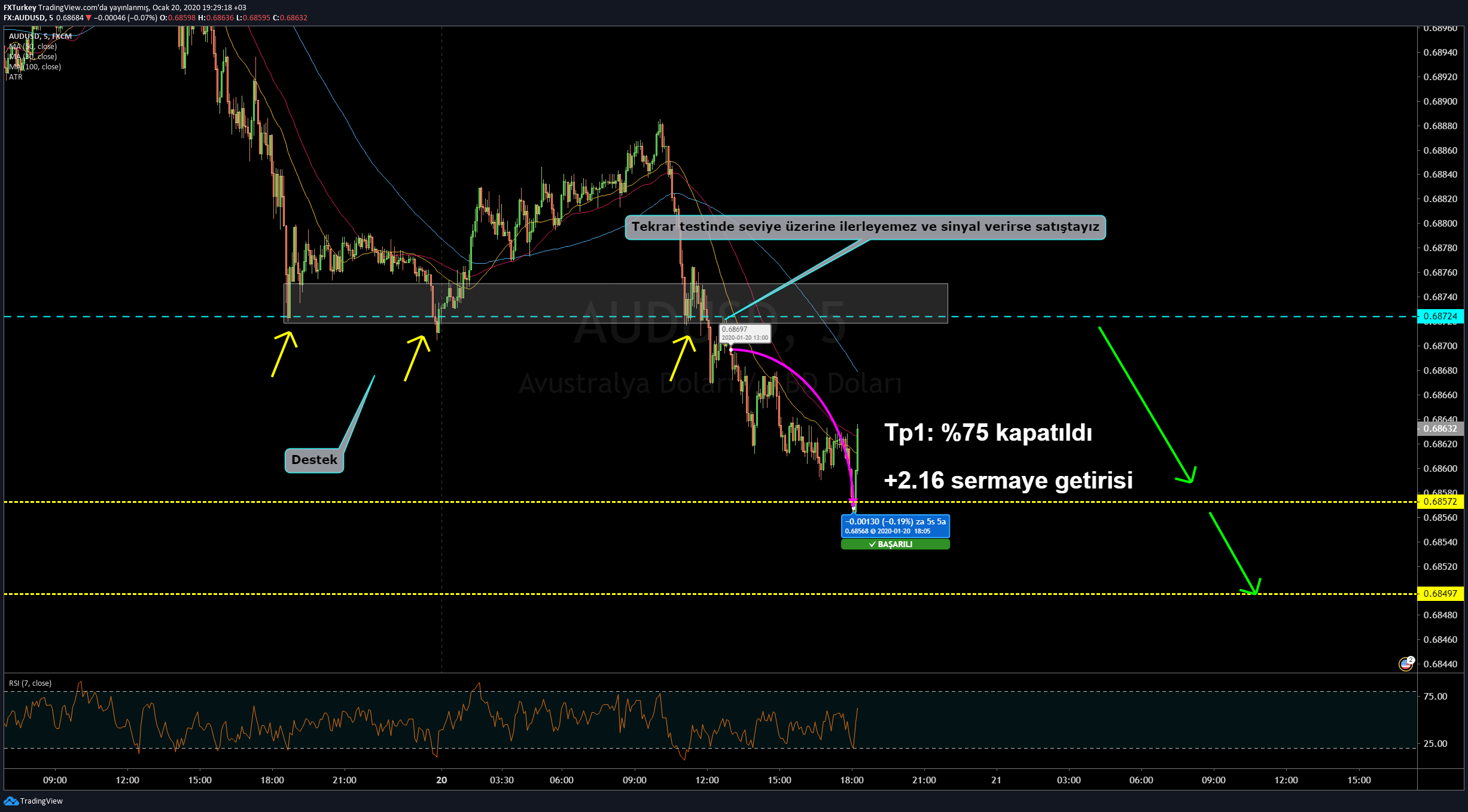
Task: Click the Destek callout label
Action: [x=314, y=460]
